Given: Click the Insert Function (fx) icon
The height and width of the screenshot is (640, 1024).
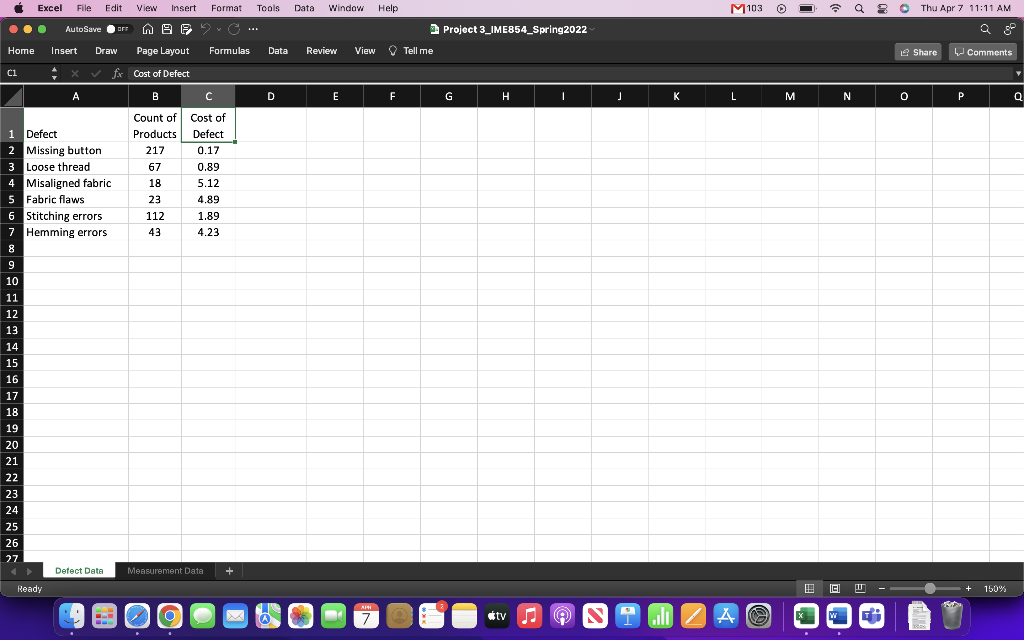Looking at the screenshot, I should point(116,73).
